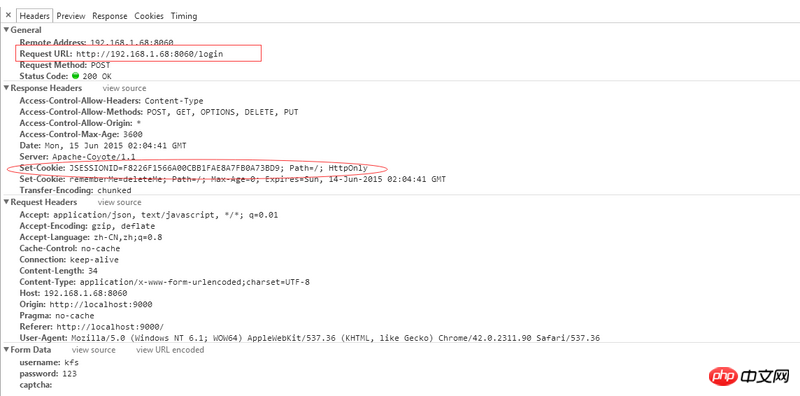Open the Timing tab
This screenshot has width=800, height=396.
tap(184, 16)
